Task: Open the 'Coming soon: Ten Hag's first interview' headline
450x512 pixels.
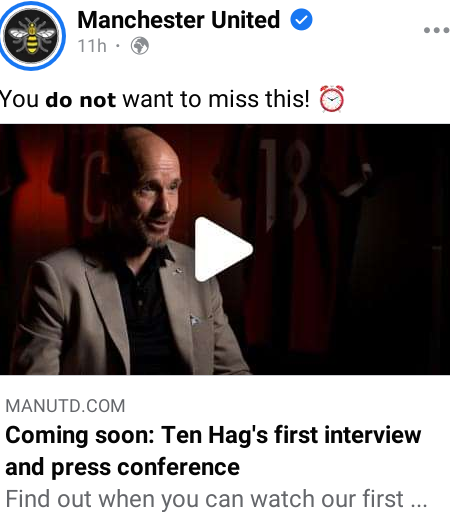Action: [213, 435]
